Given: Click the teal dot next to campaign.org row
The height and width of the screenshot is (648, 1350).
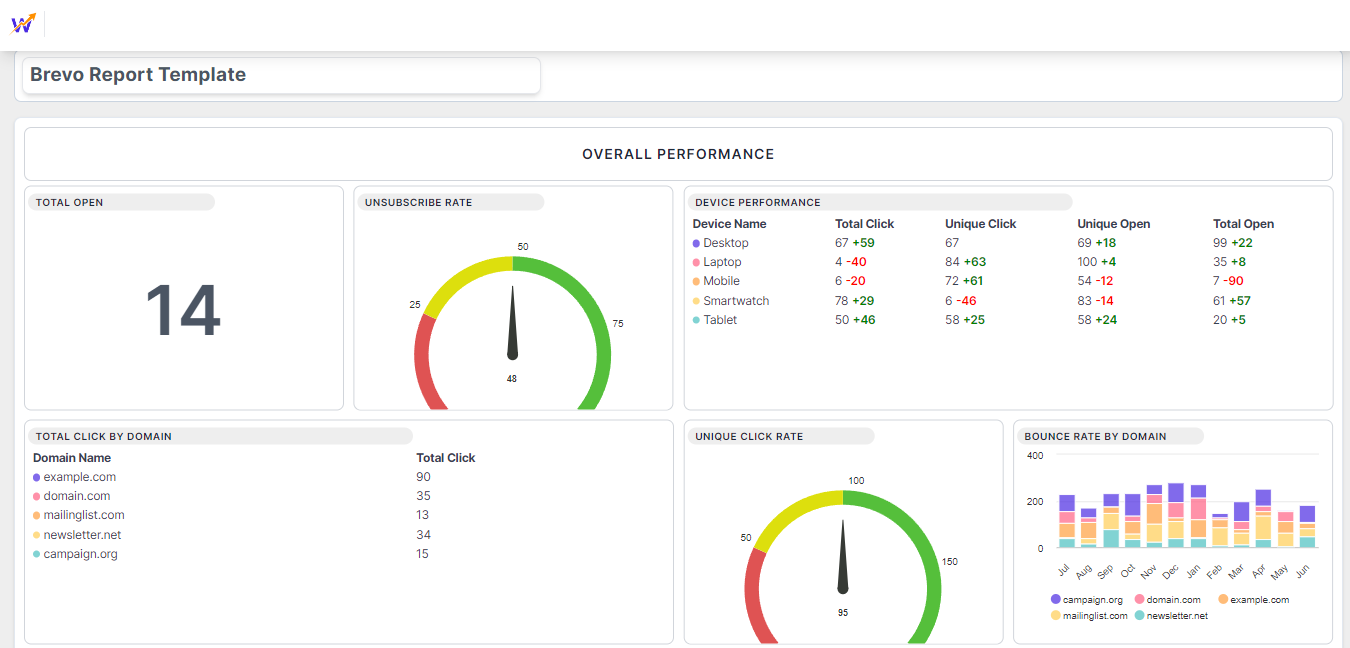Looking at the screenshot, I should 37,555.
